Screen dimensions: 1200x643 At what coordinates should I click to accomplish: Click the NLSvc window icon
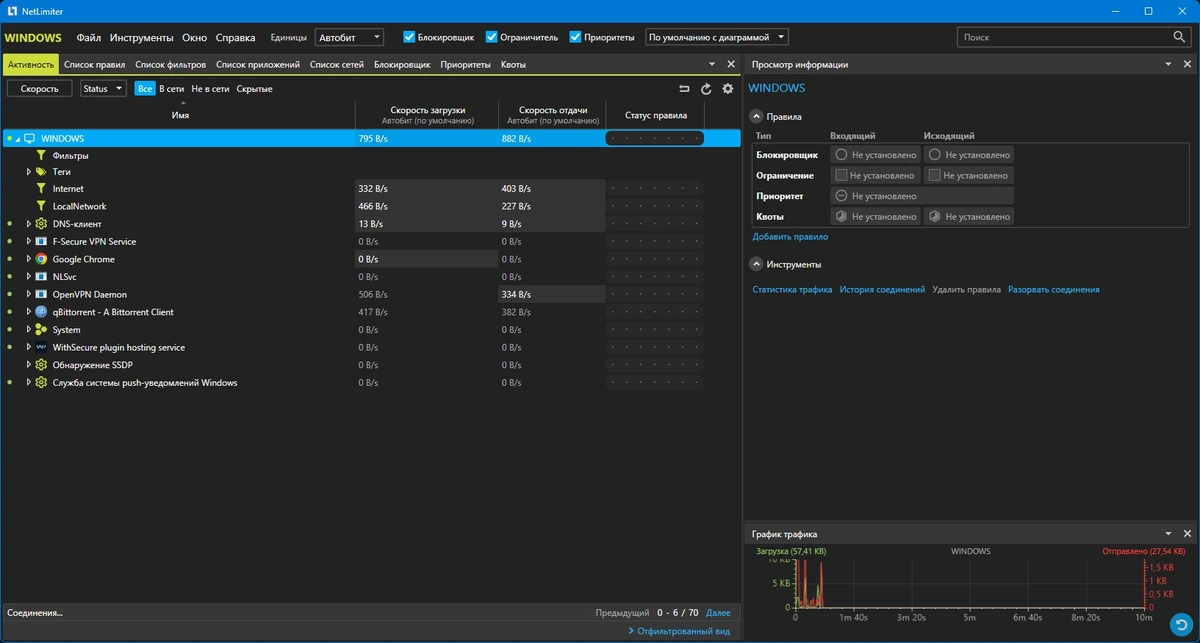[42, 277]
